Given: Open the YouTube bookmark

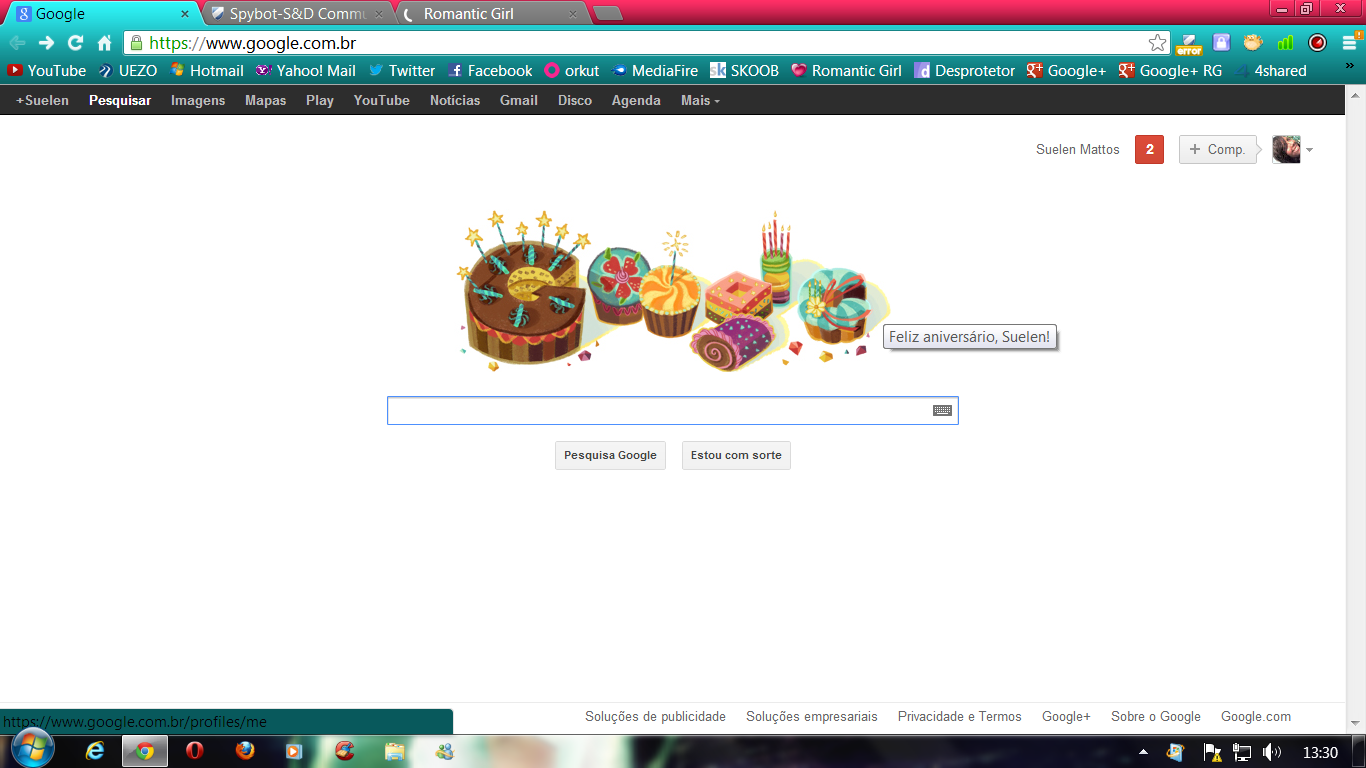Looking at the screenshot, I should coord(47,71).
